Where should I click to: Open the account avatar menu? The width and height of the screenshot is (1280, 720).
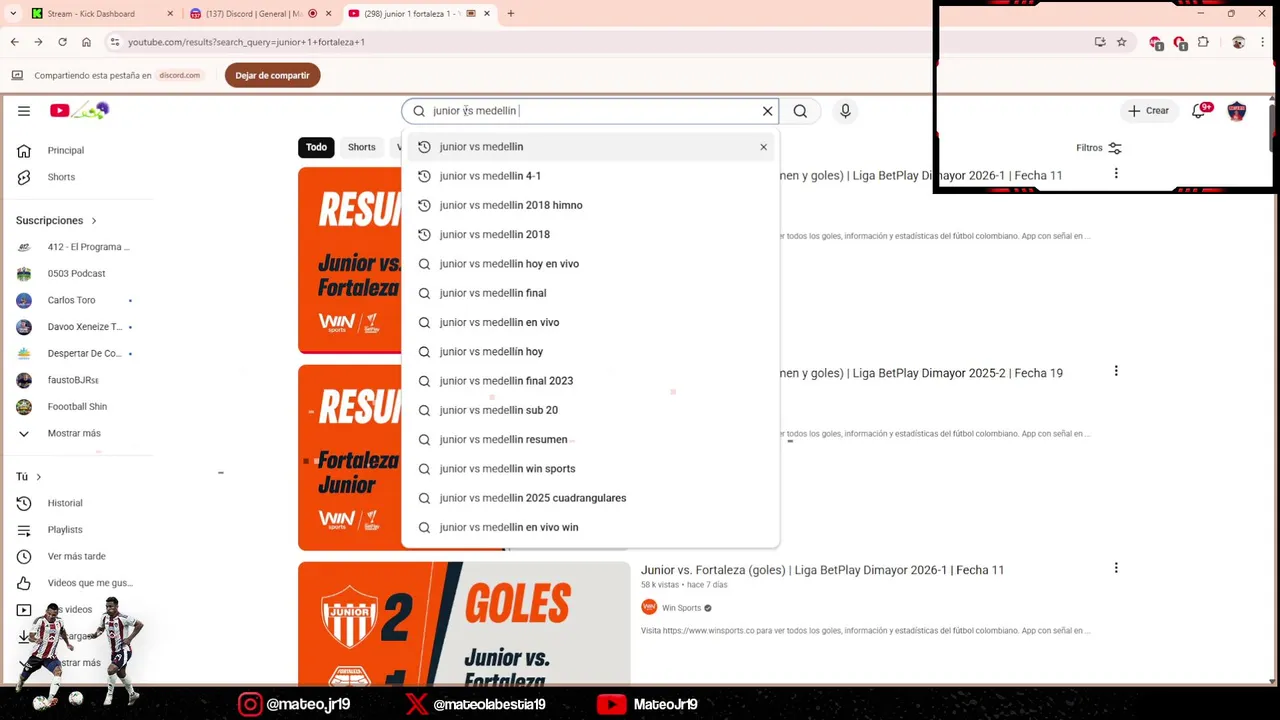(x=1237, y=111)
